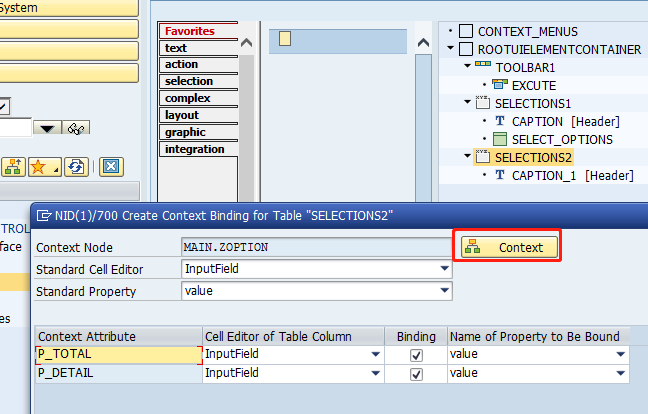Click the SELECTIONS2 table icon
The width and height of the screenshot is (648, 414).
(482, 157)
